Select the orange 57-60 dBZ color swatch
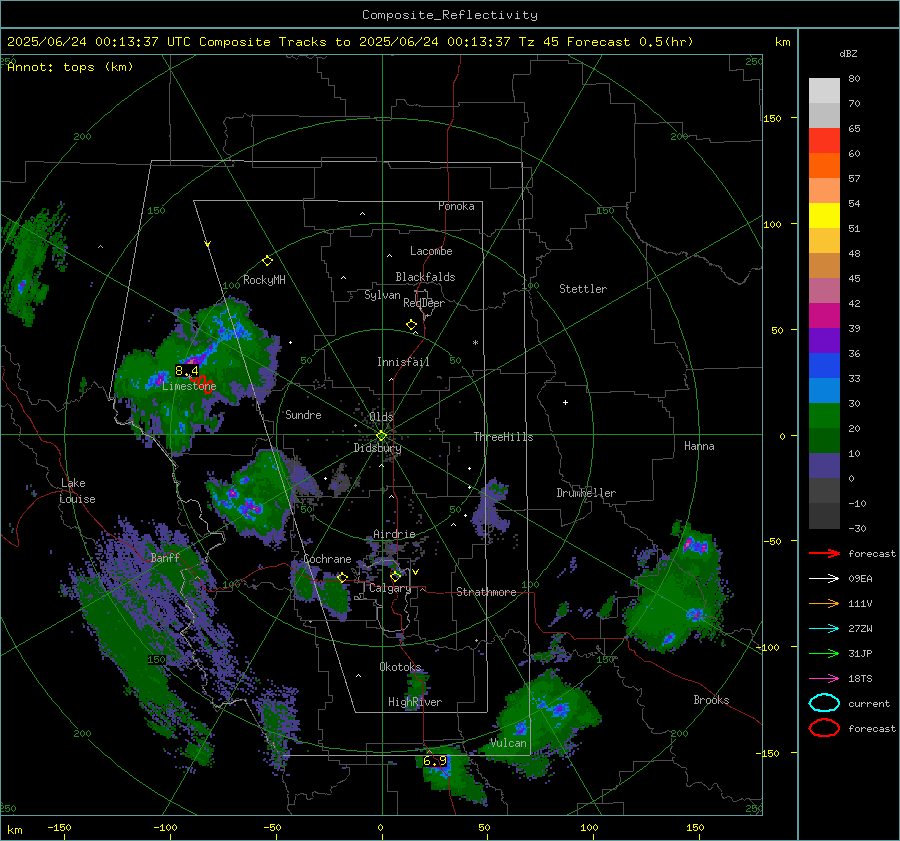This screenshot has width=900, height=841. point(824,166)
